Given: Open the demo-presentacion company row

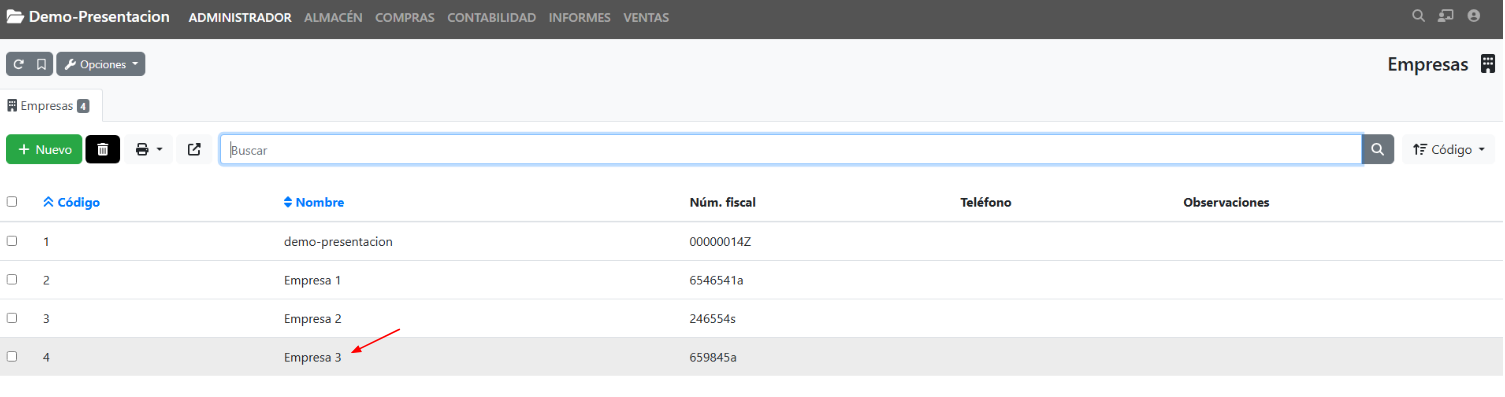Looking at the screenshot, I should [751, 242].
